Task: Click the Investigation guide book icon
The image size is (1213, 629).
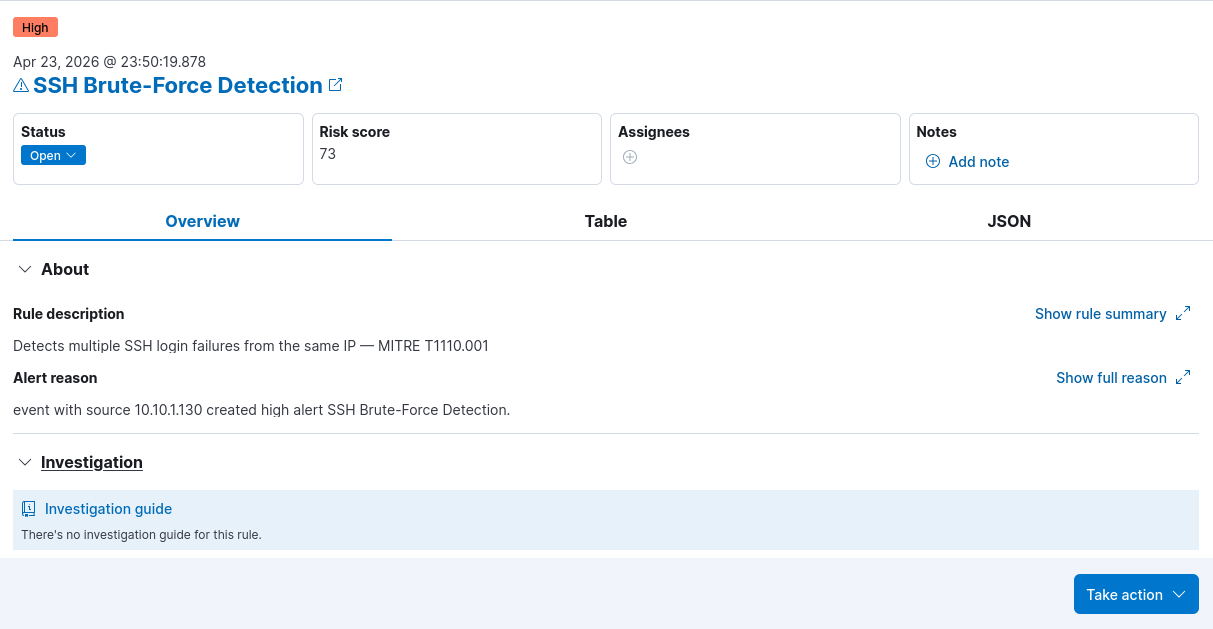Action: tap(29, 509)
